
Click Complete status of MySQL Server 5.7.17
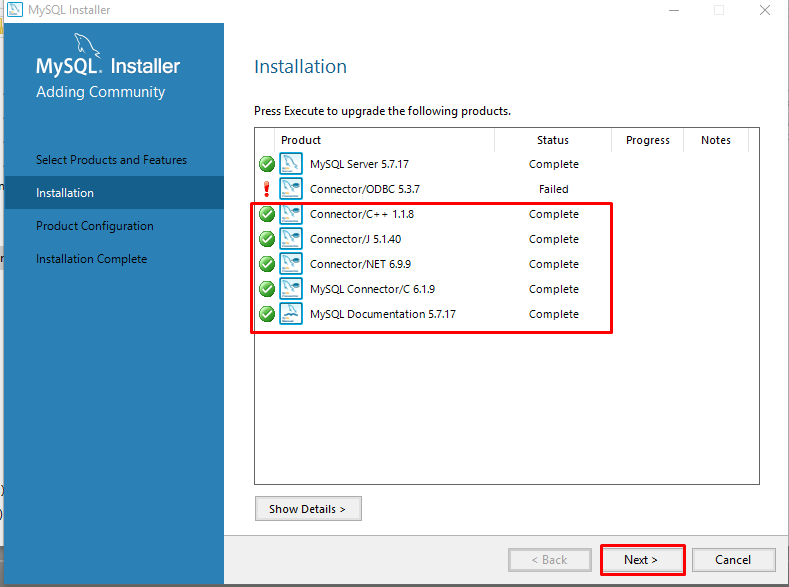point(554,164)
